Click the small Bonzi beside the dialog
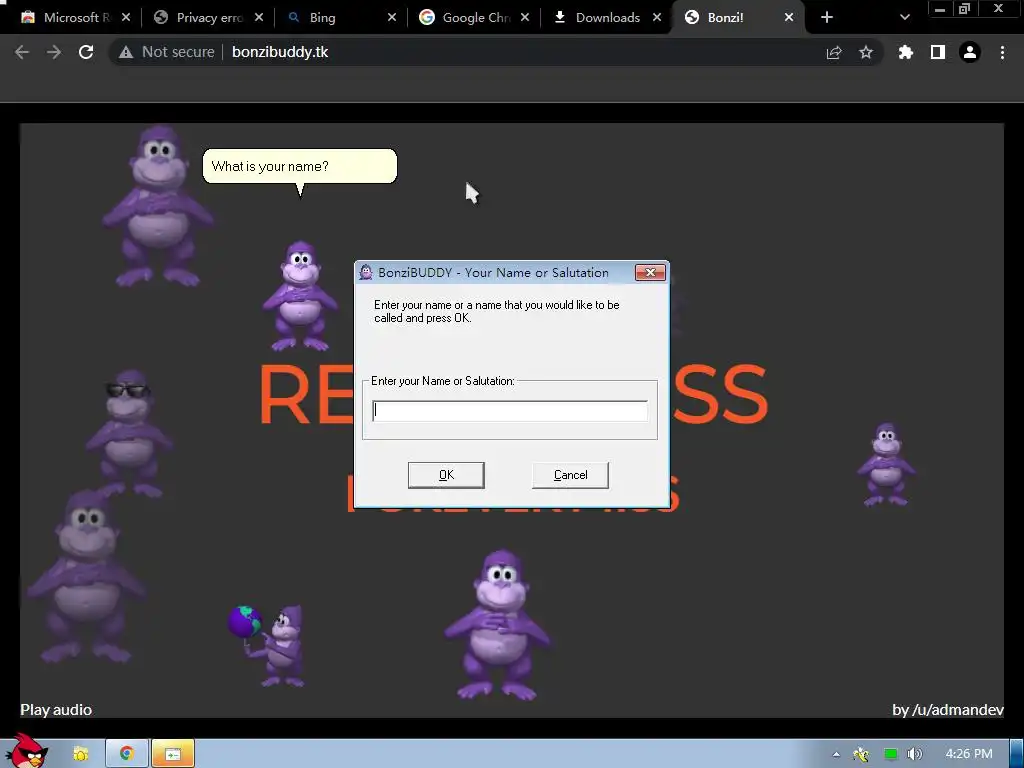 coord(300,296)
